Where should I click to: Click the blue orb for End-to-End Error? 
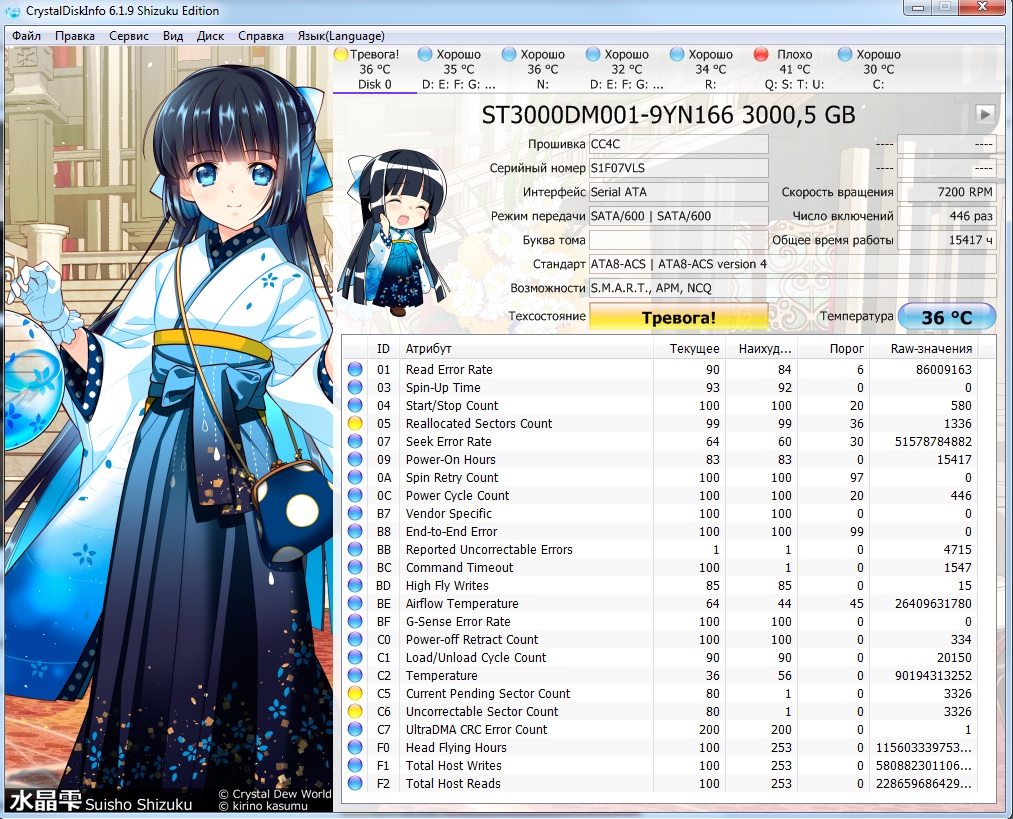point(355,532)
